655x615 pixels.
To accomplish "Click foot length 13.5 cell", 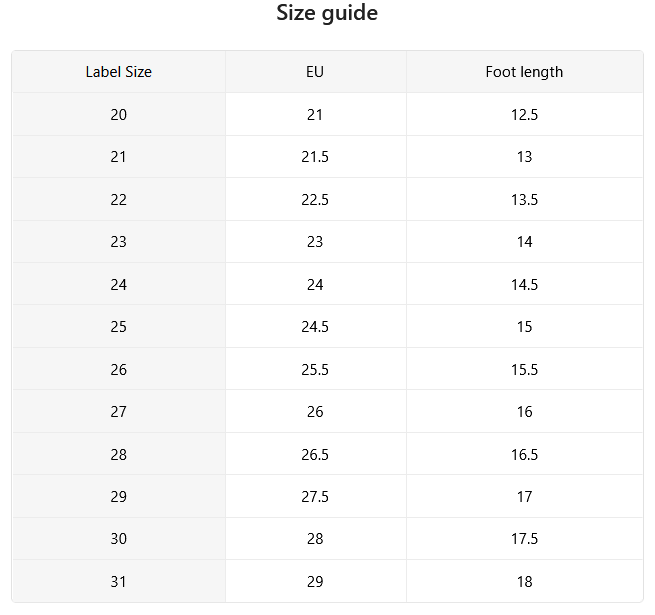I will [x=525, y=199].
